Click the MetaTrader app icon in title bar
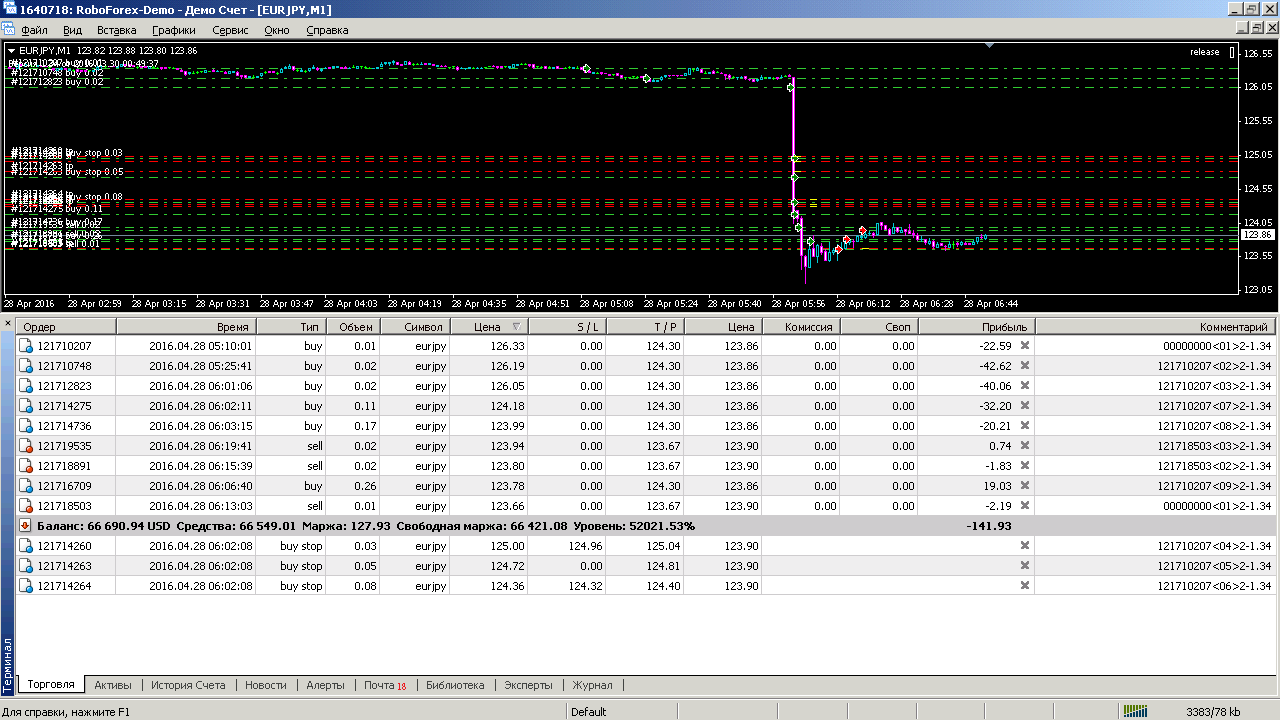 coord(10,9)
